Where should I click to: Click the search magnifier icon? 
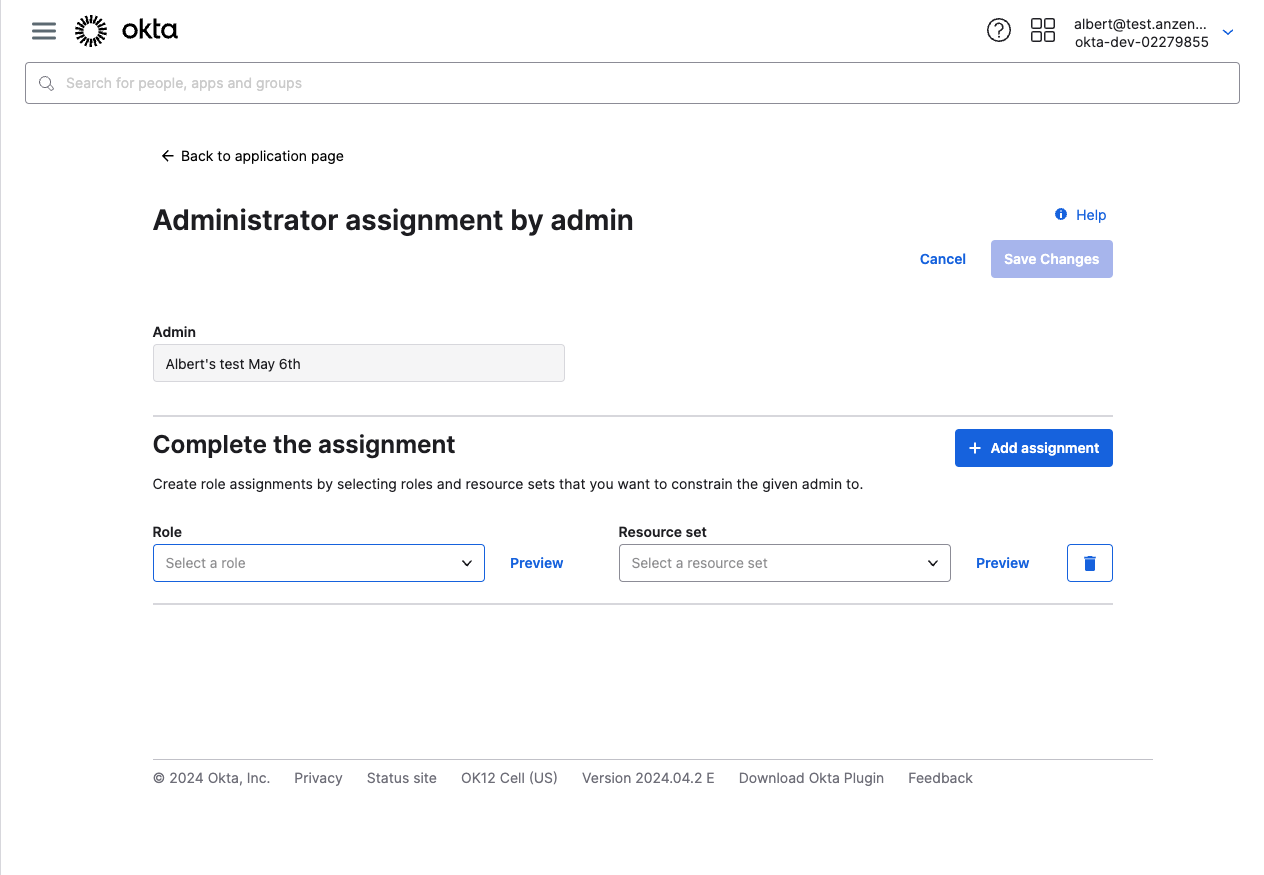46,83
